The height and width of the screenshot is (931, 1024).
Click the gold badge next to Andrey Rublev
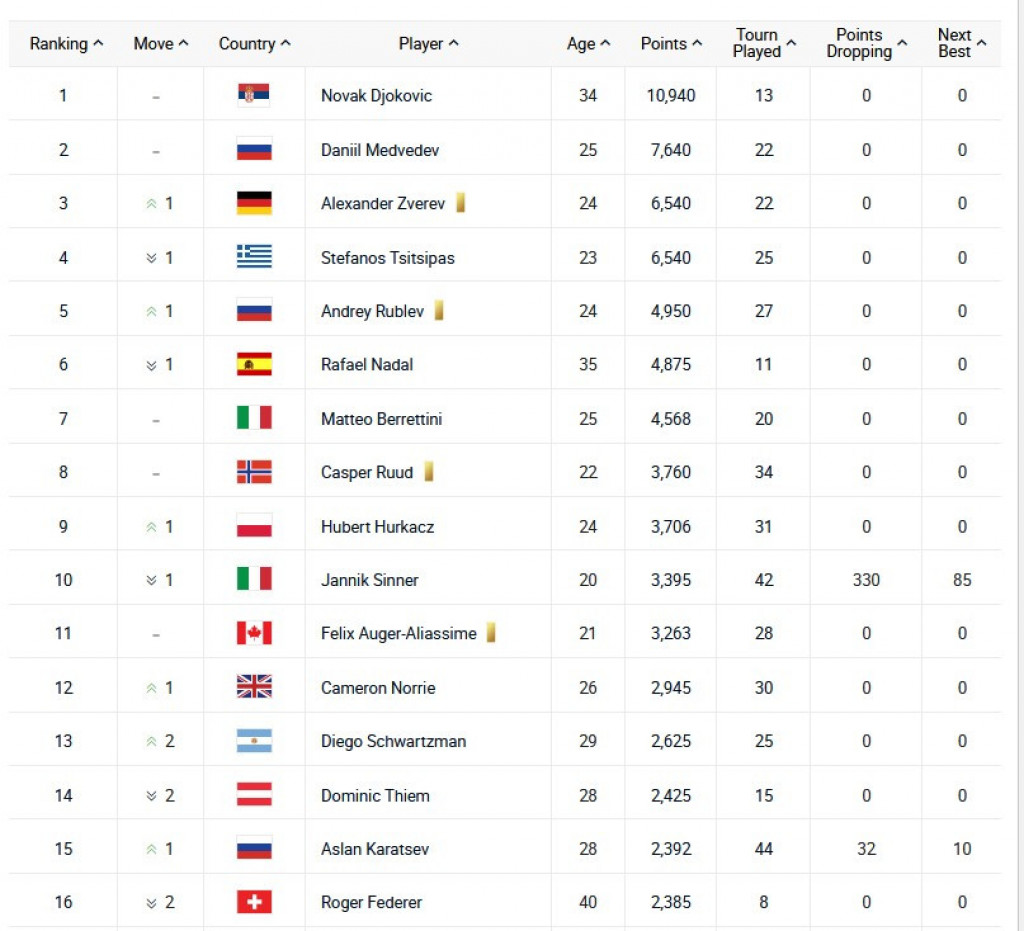439,311
